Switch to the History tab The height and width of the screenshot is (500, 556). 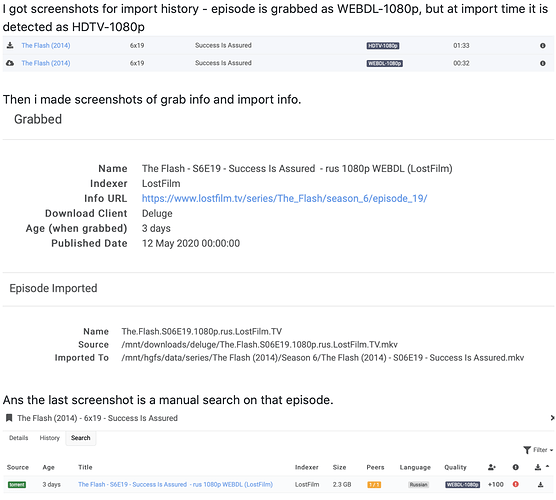coord(50,438)
